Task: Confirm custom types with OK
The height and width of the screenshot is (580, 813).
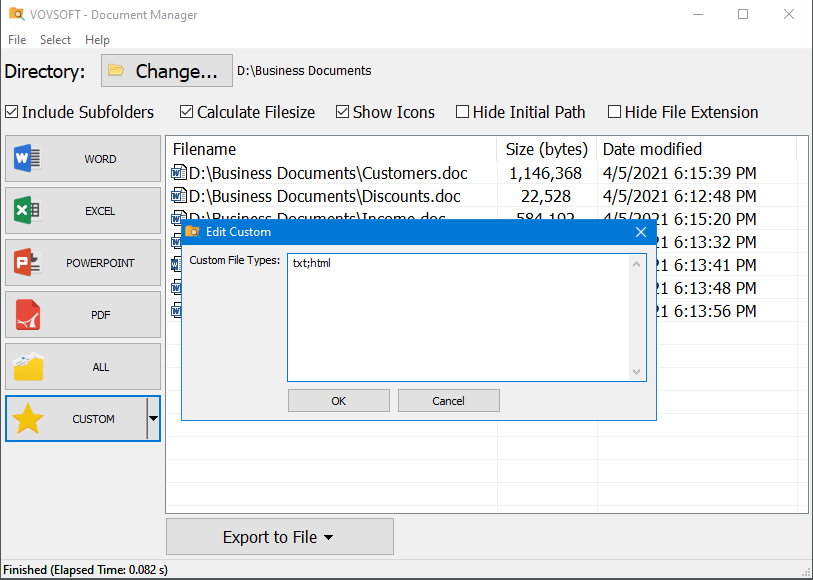Action: (338, 400)
